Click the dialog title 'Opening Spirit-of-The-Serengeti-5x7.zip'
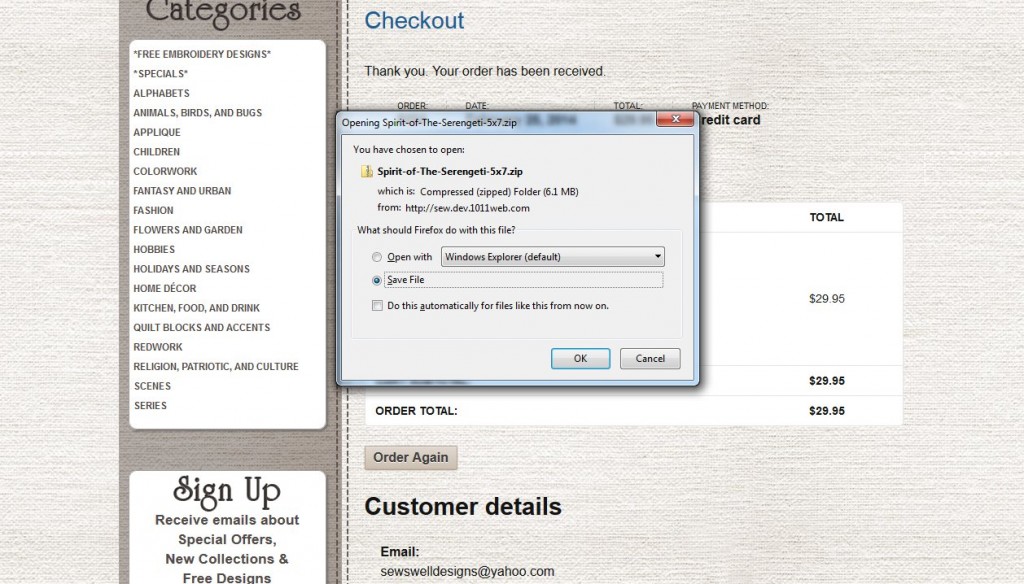The height and width of the screenshot is (584, 1024). click(x=429, y=122)
